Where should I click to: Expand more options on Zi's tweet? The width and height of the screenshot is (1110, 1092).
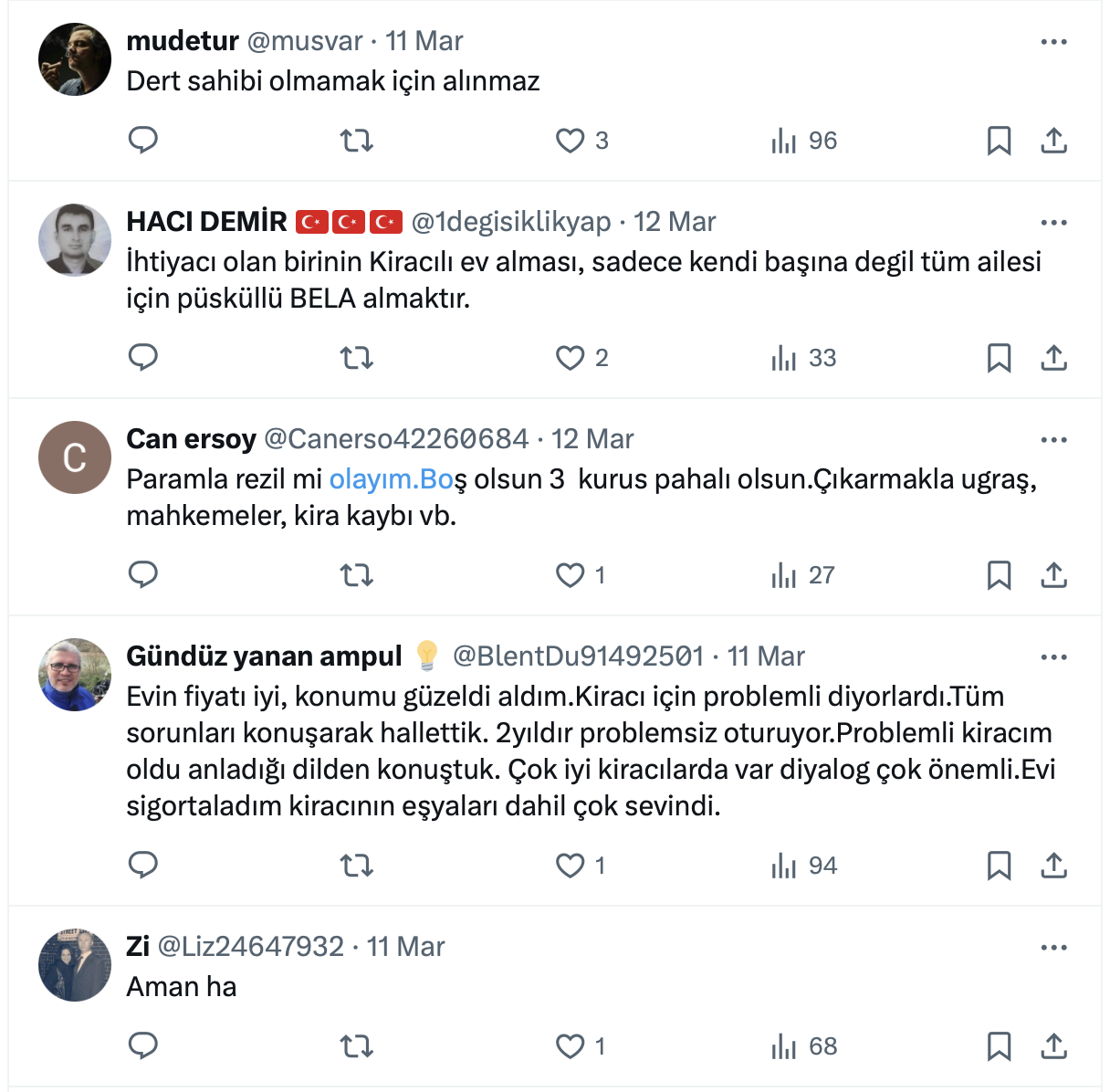point(1053,948)
